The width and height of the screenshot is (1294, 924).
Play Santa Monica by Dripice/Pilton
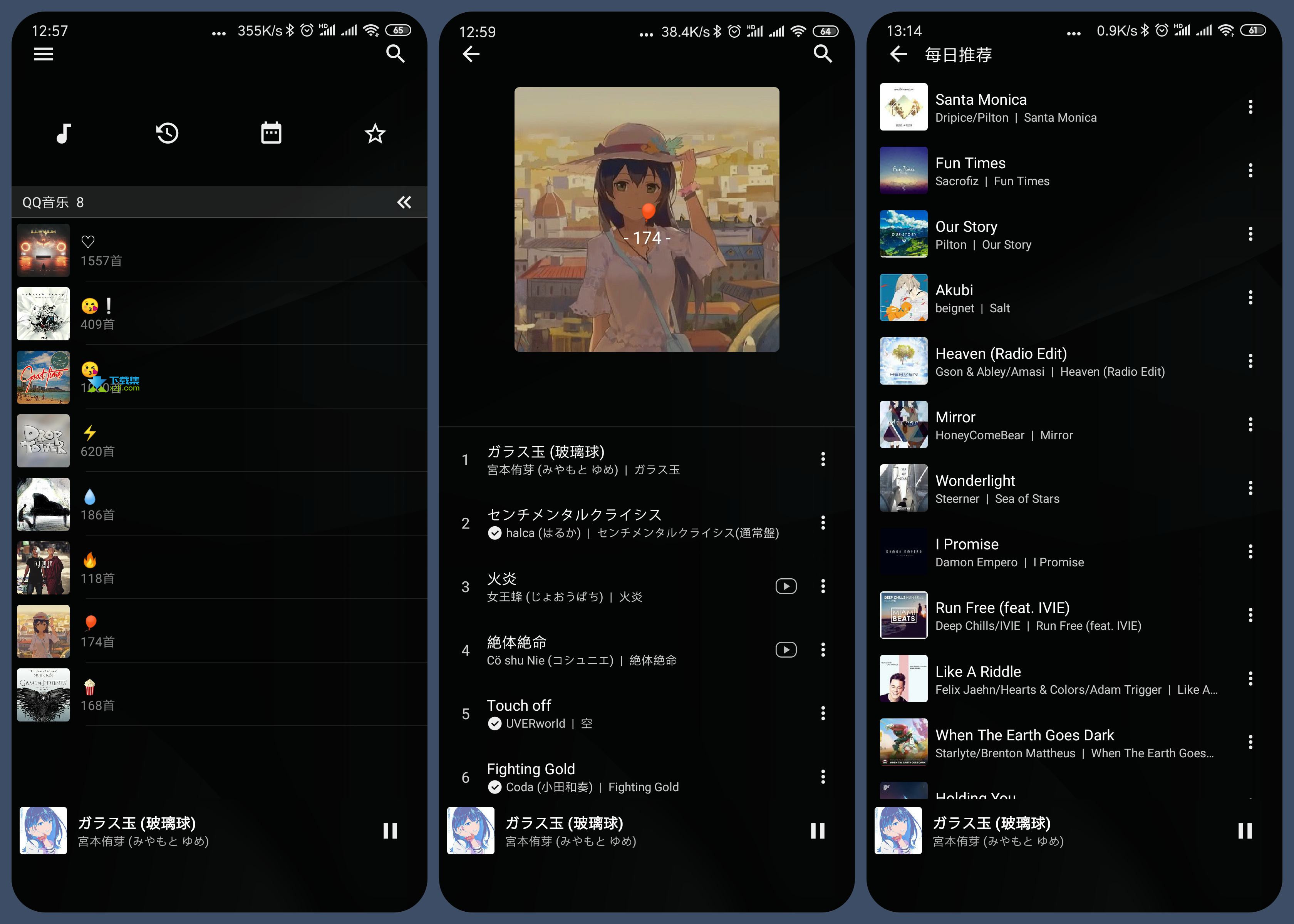click(x=1074, y=107)
